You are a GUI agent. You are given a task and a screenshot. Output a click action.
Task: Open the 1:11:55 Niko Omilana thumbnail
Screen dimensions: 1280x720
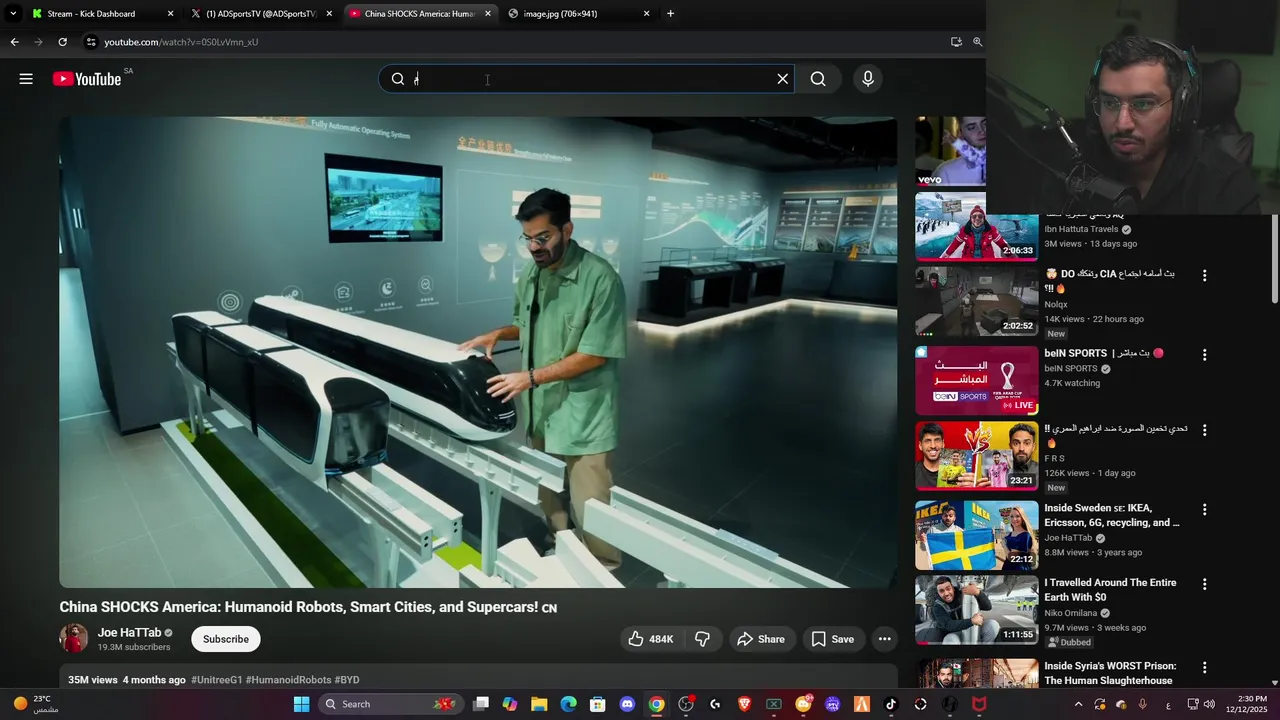(x=976, y=610)
